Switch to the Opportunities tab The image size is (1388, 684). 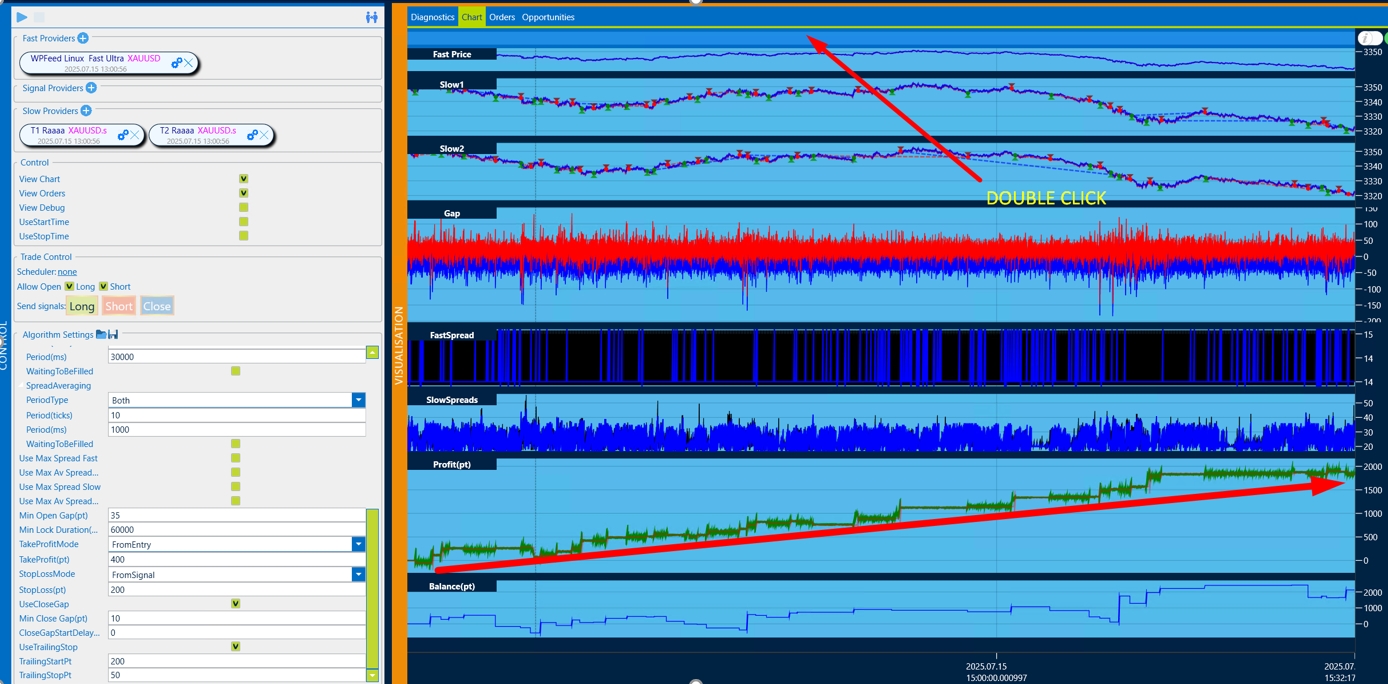click(x=548, y=17)
